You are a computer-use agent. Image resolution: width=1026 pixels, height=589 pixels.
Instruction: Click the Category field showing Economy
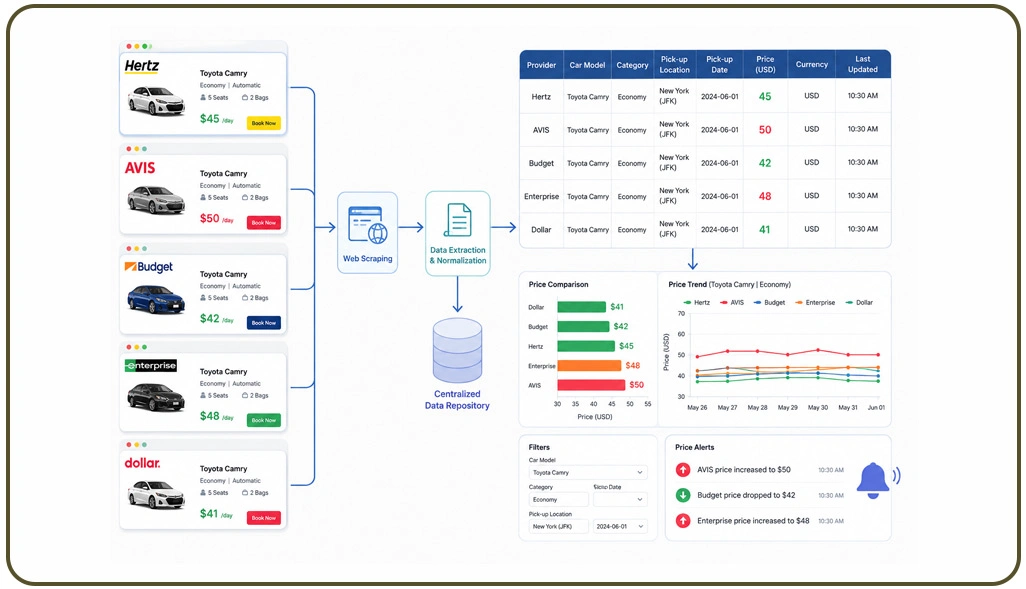coord(558,499)
